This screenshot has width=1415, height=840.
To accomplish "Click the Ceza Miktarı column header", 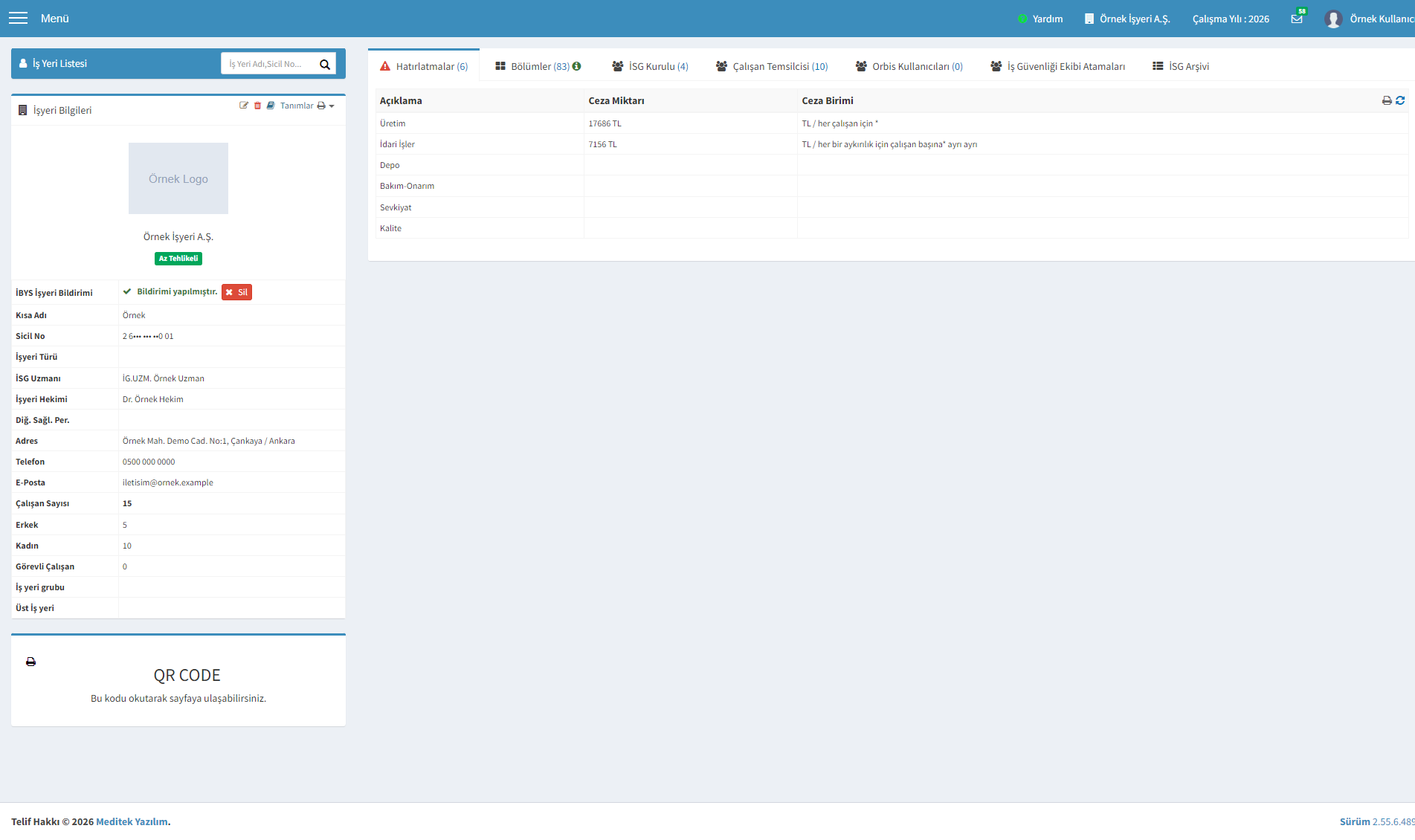I will point(616,100).
